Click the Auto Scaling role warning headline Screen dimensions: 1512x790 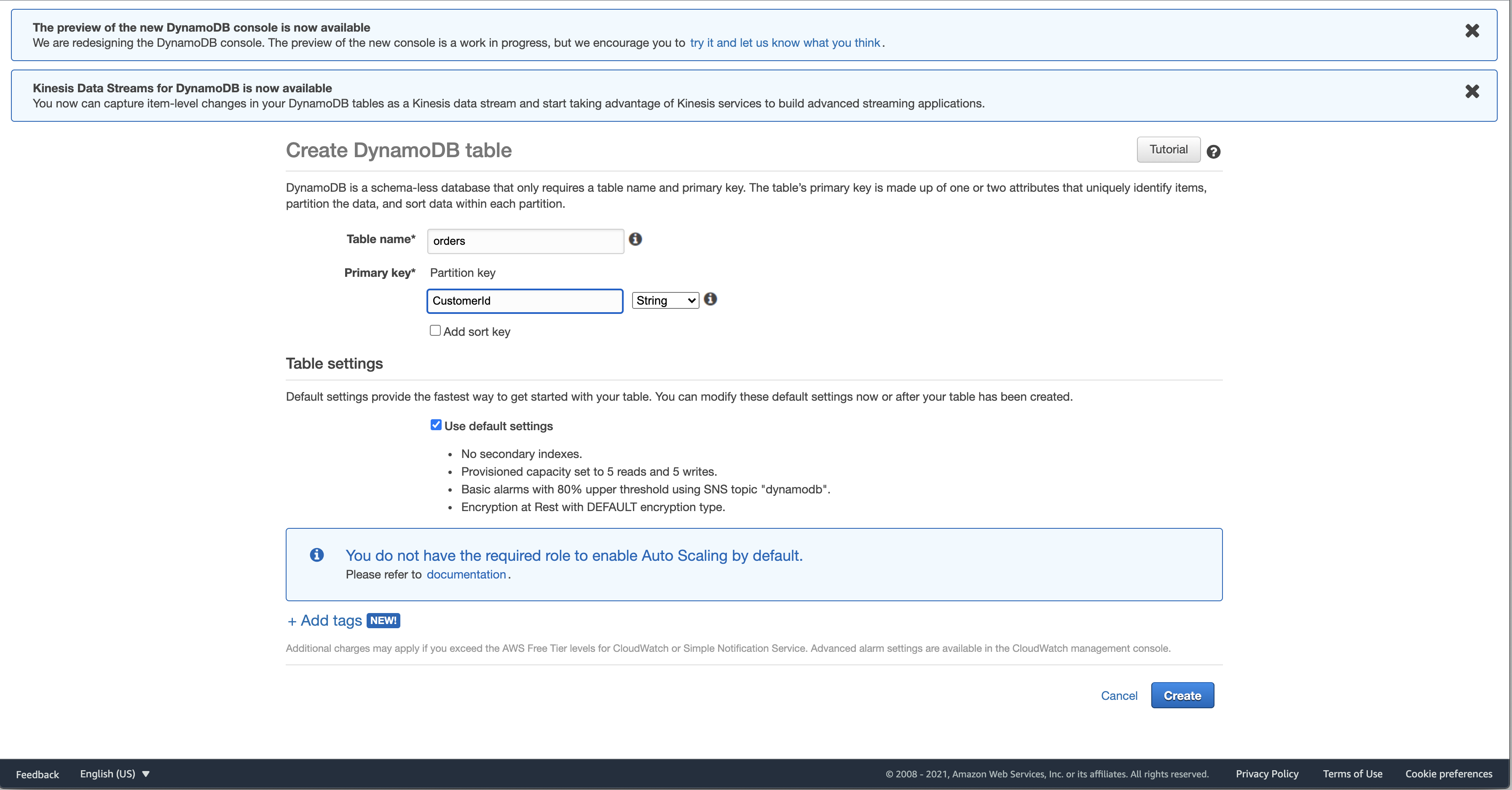pos(574,555)
